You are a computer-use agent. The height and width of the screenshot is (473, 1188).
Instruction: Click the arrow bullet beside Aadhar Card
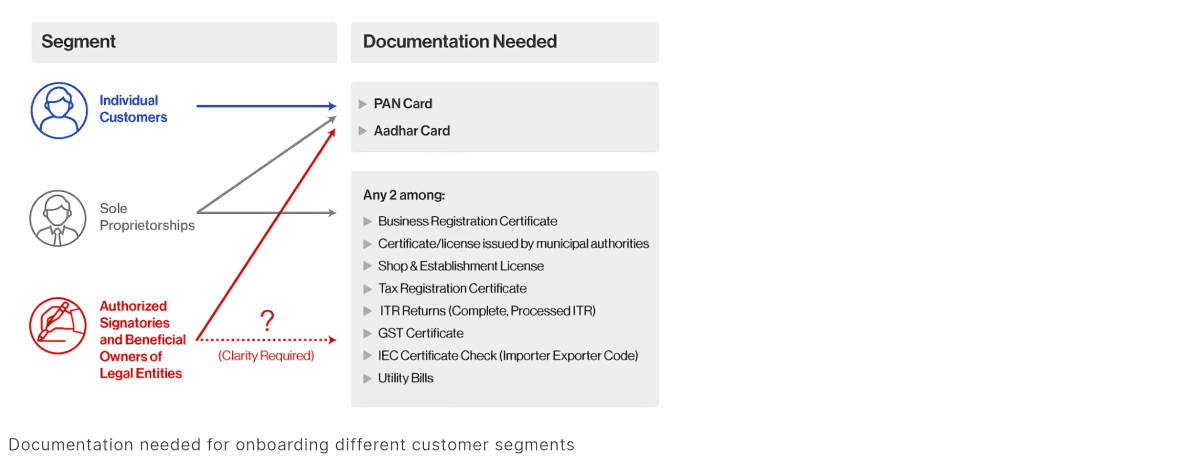click(x=363, y=131)
